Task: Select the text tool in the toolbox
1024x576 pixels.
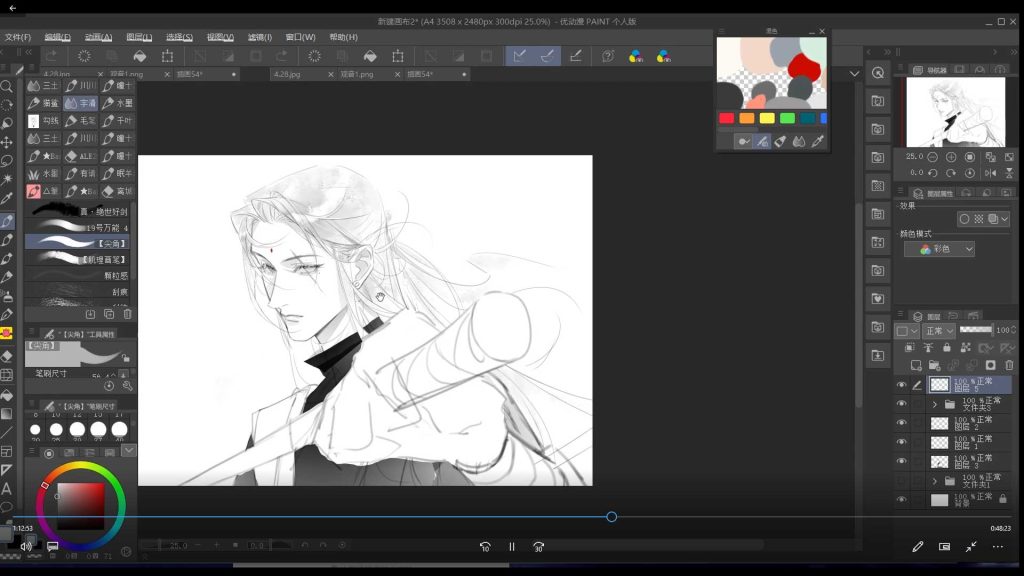Action: pos(7,488)
